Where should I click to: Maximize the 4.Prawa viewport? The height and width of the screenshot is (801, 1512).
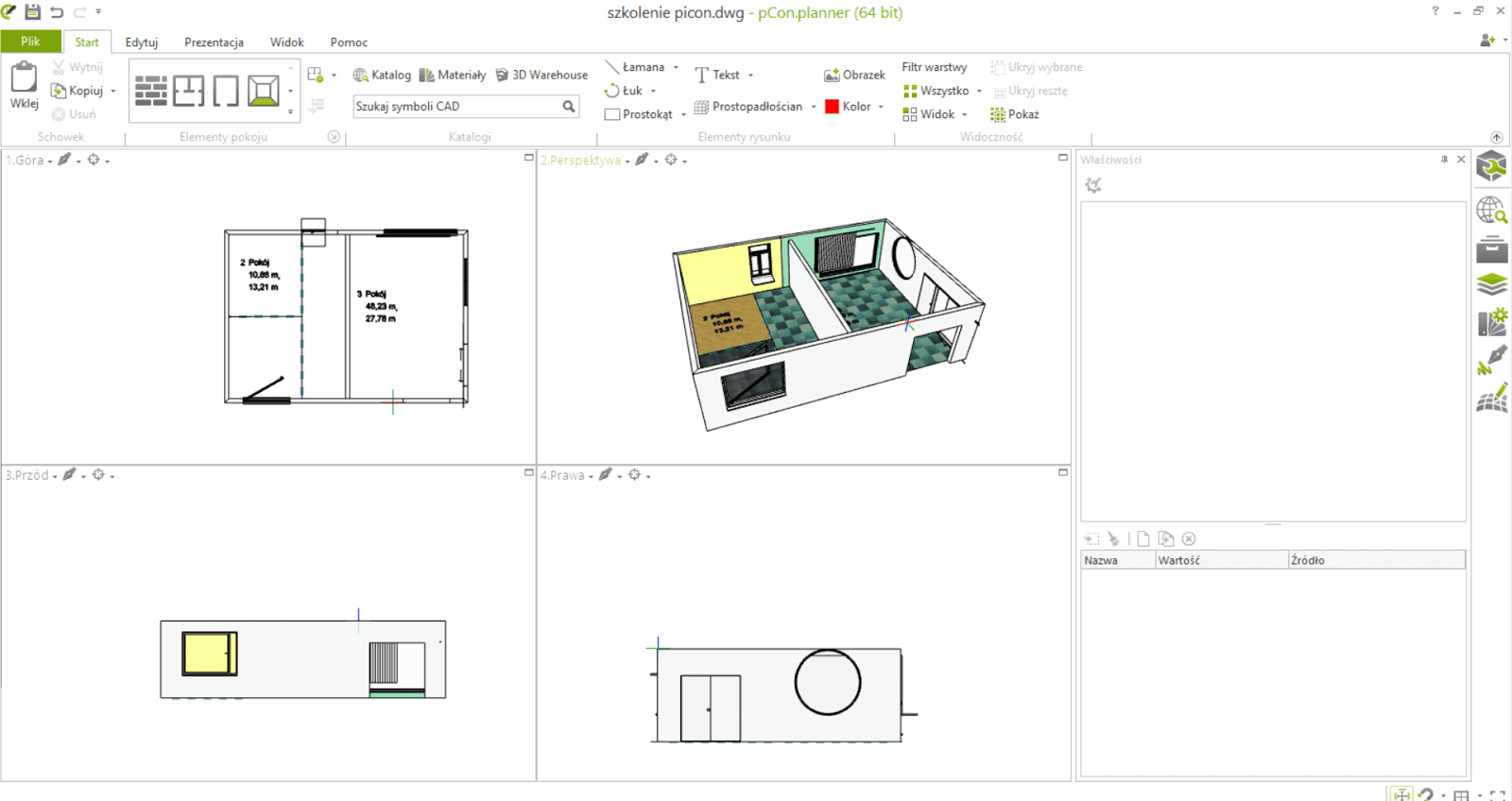pos(1063,472)
